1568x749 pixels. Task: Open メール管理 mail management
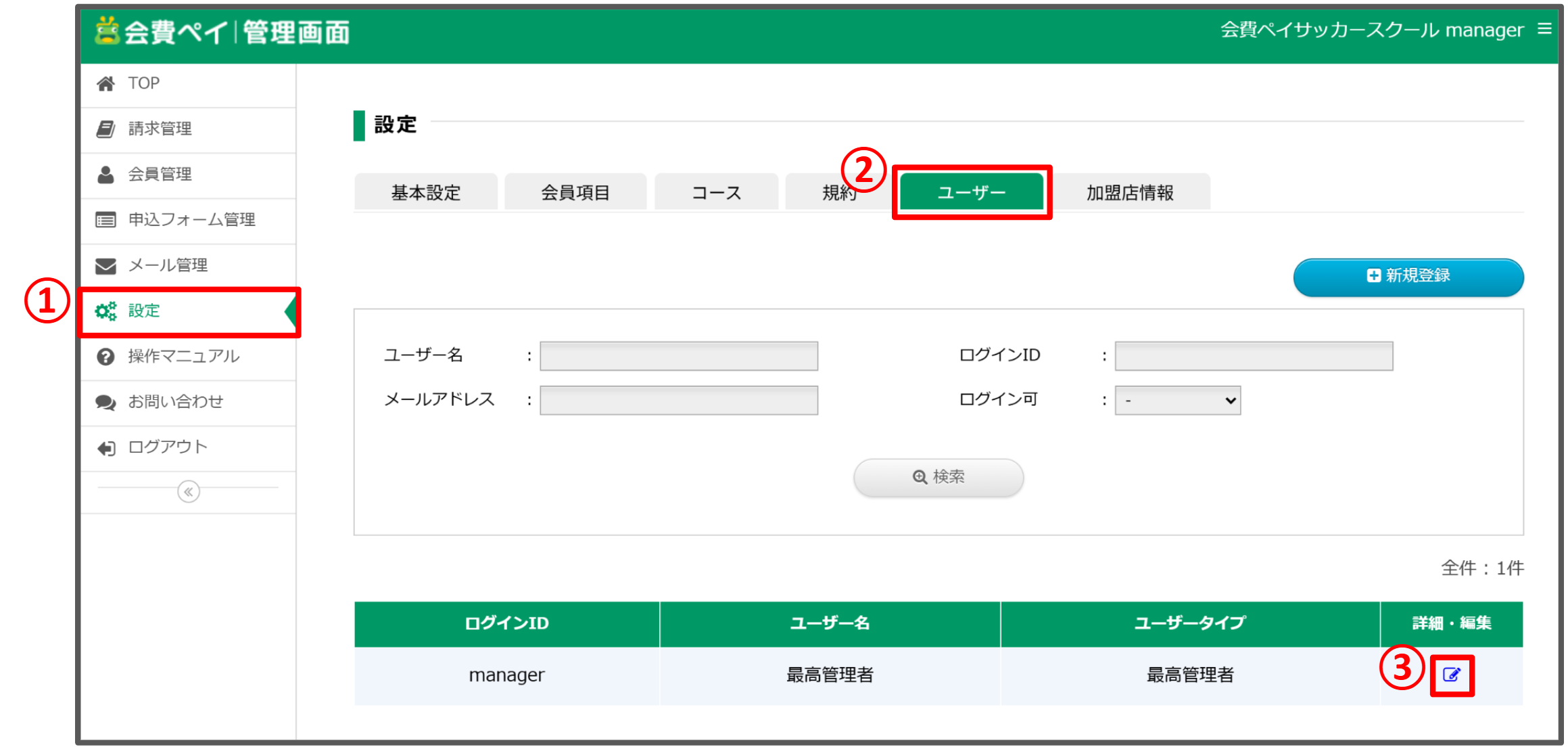(168, 265)
